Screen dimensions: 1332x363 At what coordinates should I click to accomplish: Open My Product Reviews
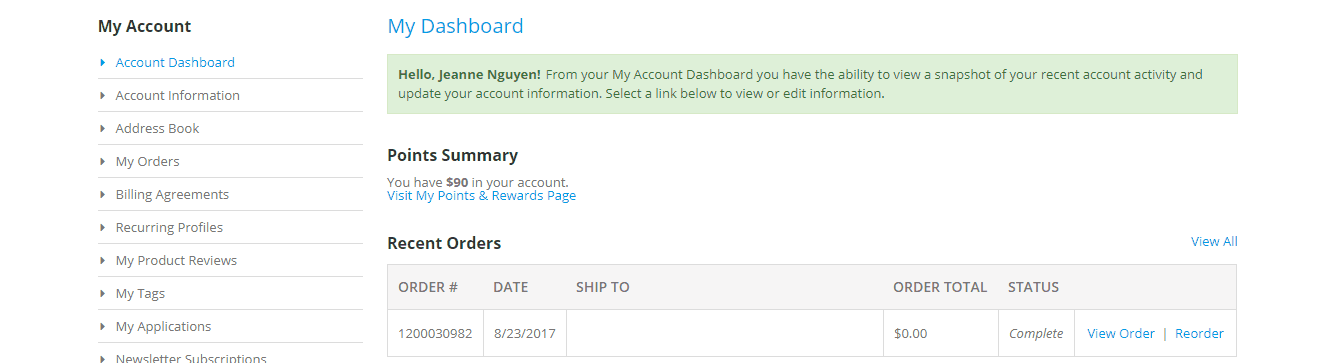click(176, 260)
